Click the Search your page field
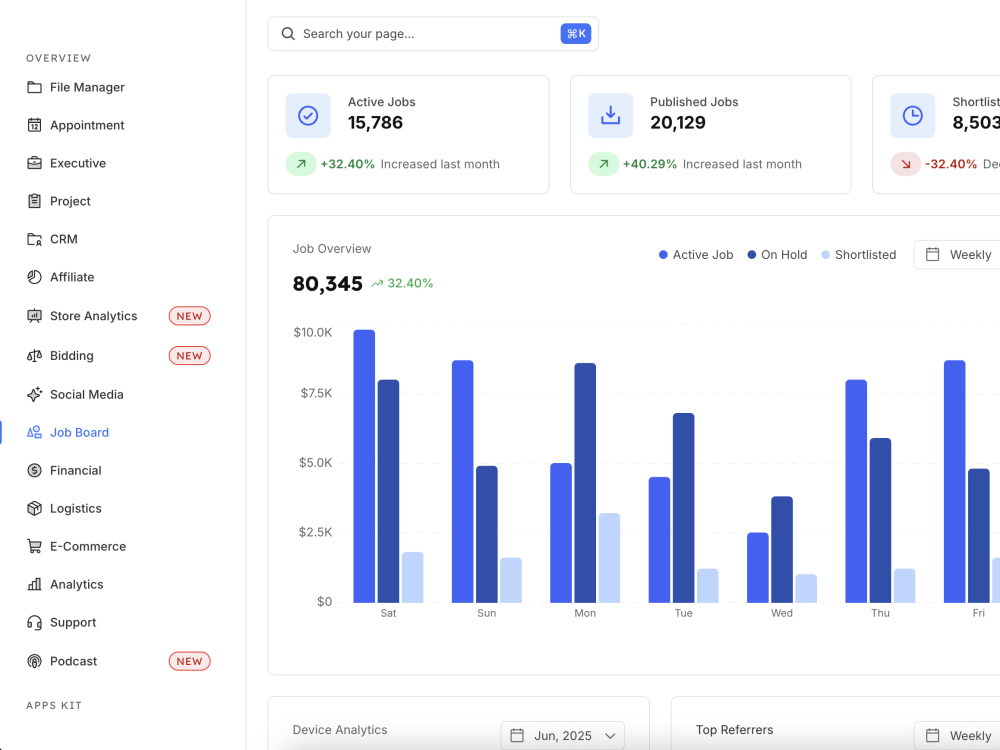 coord(433,34)
